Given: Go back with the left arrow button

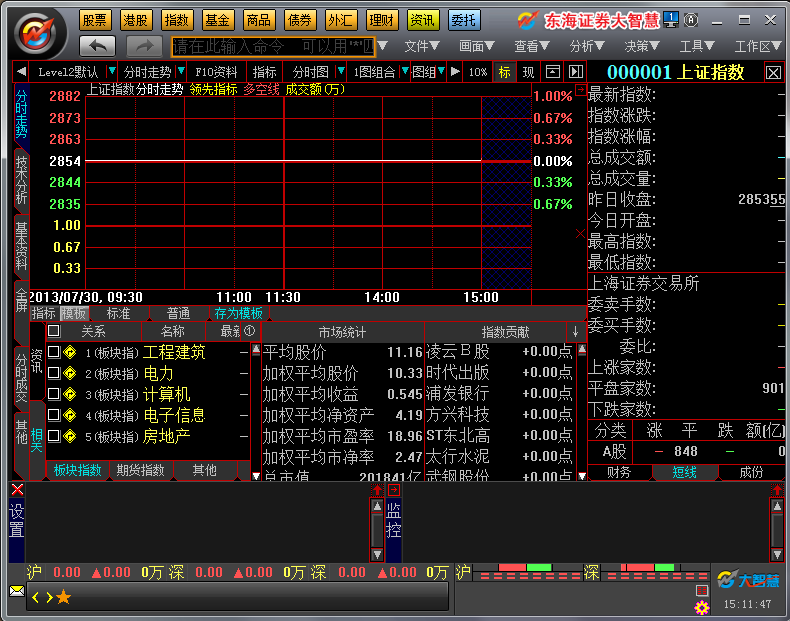Looking at the screenshot, I should [98, 47].
